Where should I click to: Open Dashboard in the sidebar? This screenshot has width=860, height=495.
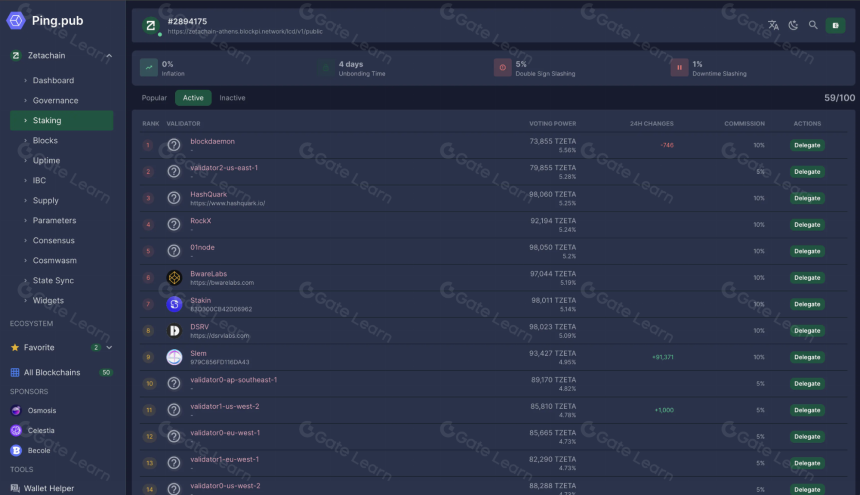pos(53,80)
